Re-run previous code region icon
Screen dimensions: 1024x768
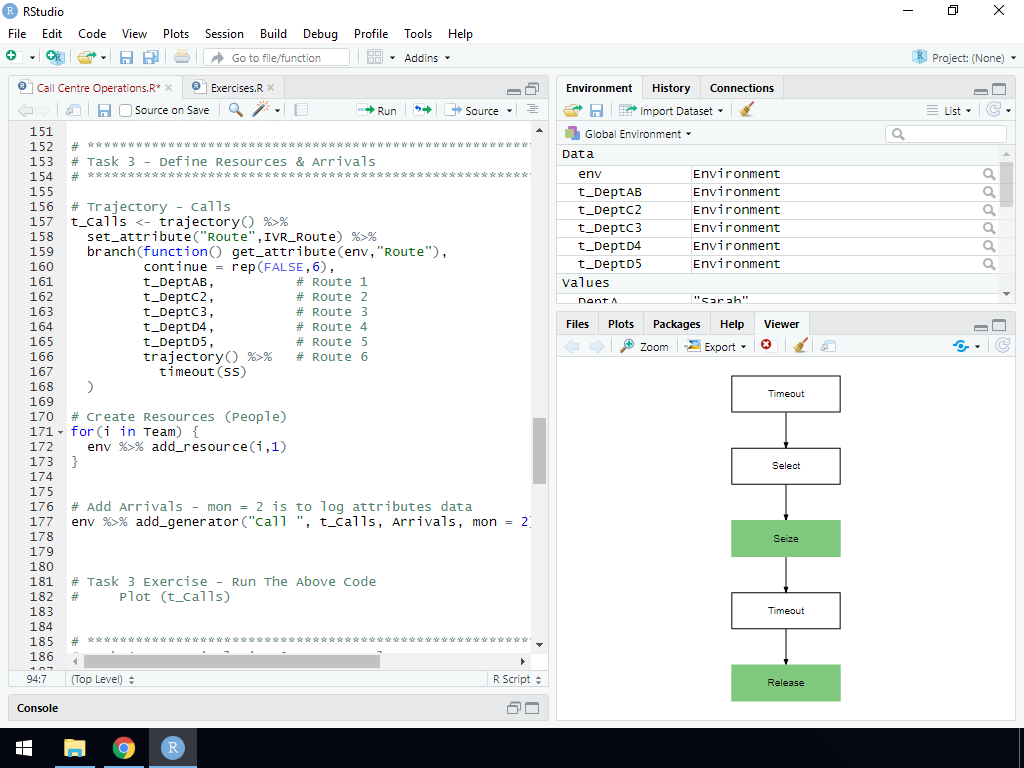423,110
